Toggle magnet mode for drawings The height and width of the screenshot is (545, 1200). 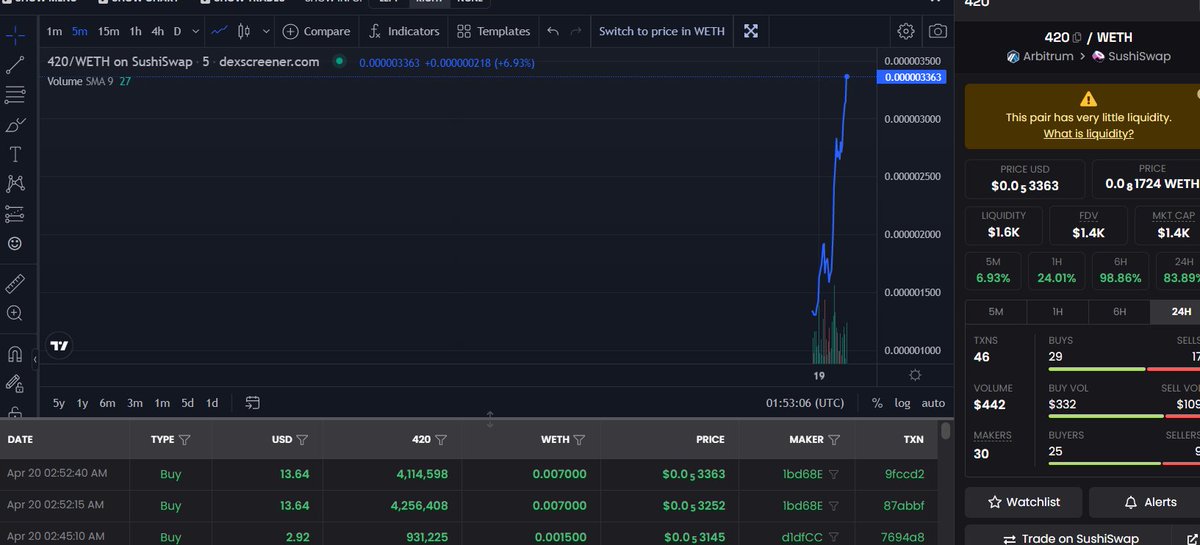pyautogui.click(x=15, y=353)
